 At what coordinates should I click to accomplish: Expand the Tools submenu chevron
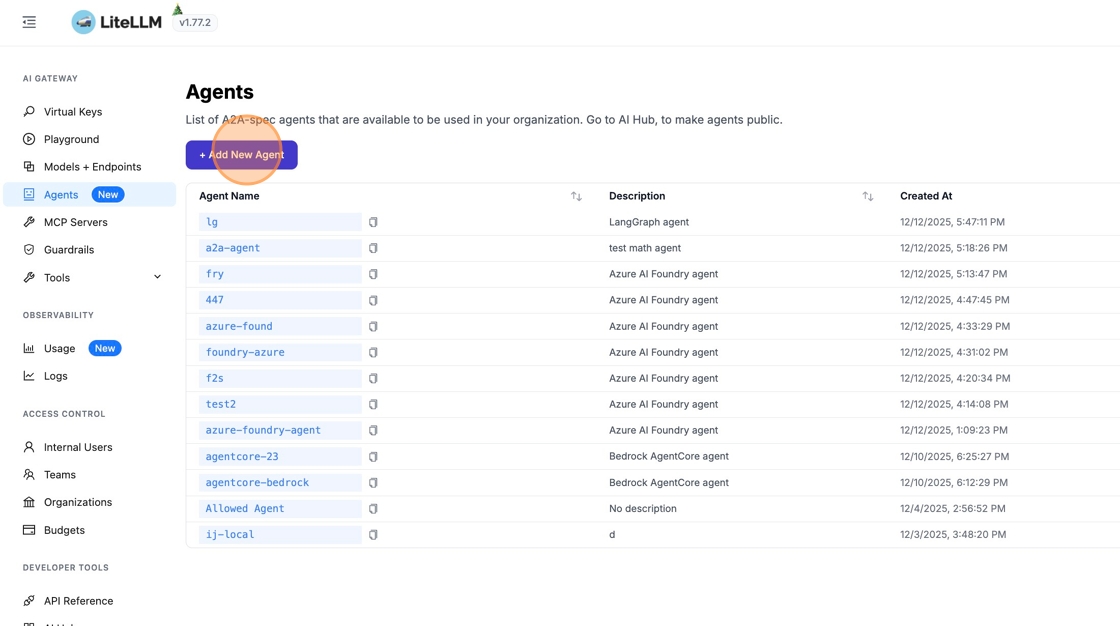(157, 277)
